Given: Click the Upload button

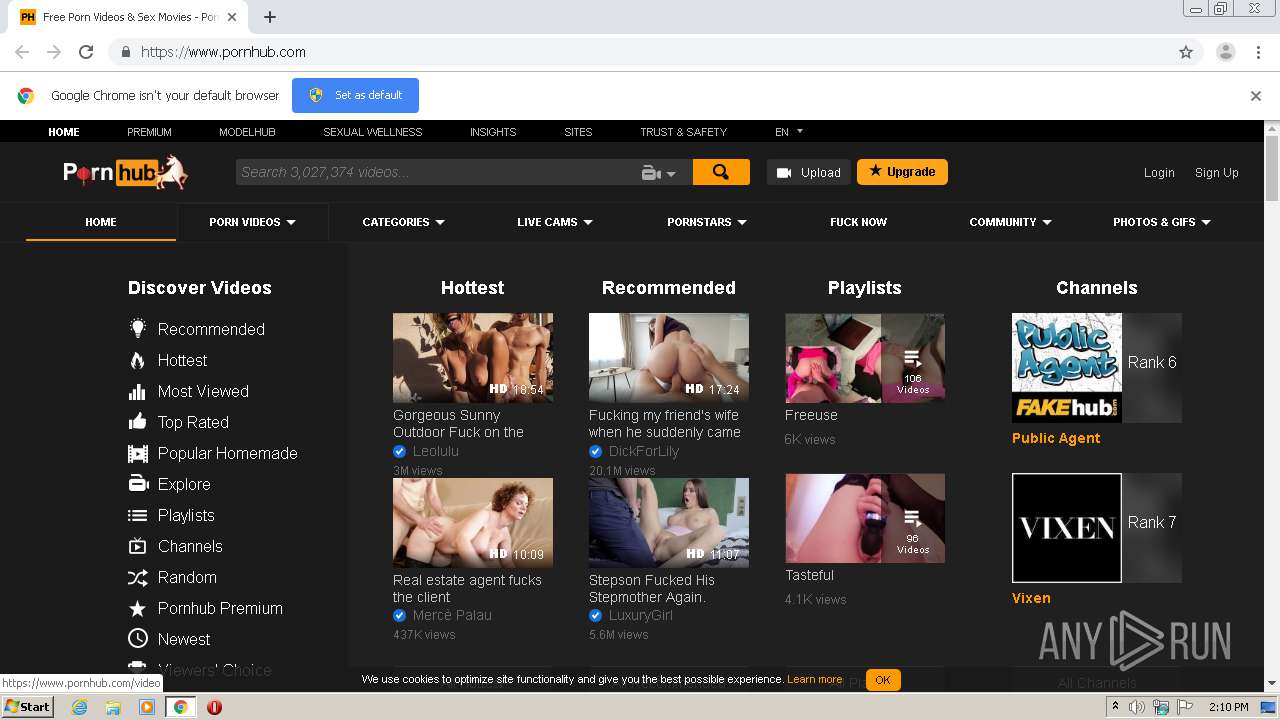Looking at the screenshot, I should pyautogui.click(x=809, y=172).
